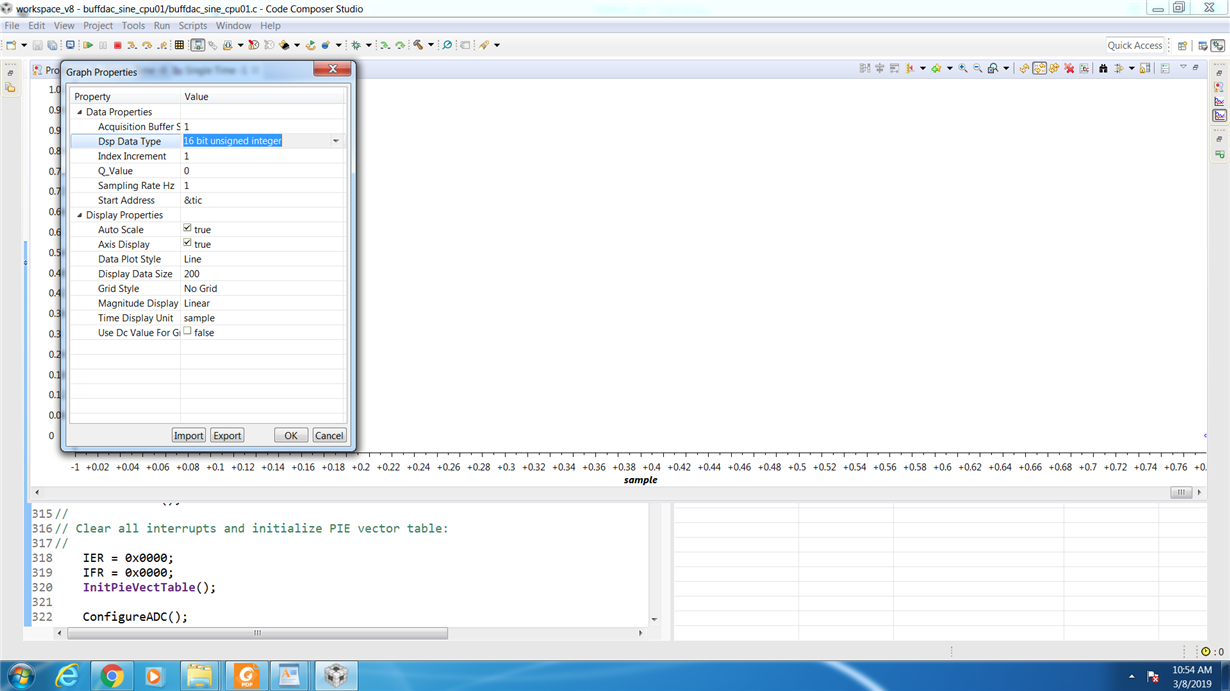This screenshot has width=1230, height=691.
Task: Export the graph properties
Action: (x=227, y=435)
